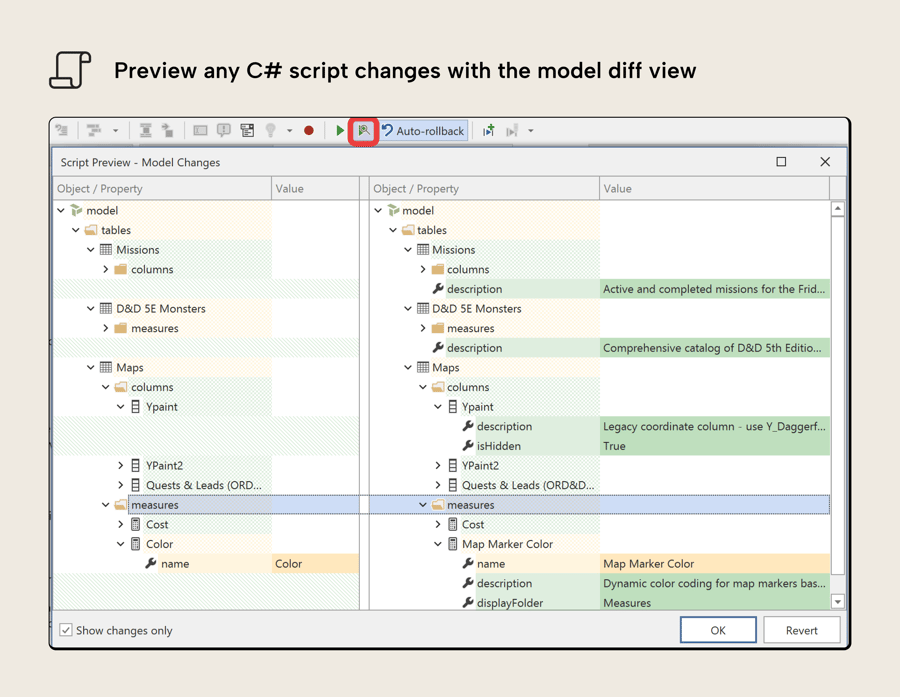
Task: Select the lightbulb suggestions icon
Action: (x=272, y=130)
